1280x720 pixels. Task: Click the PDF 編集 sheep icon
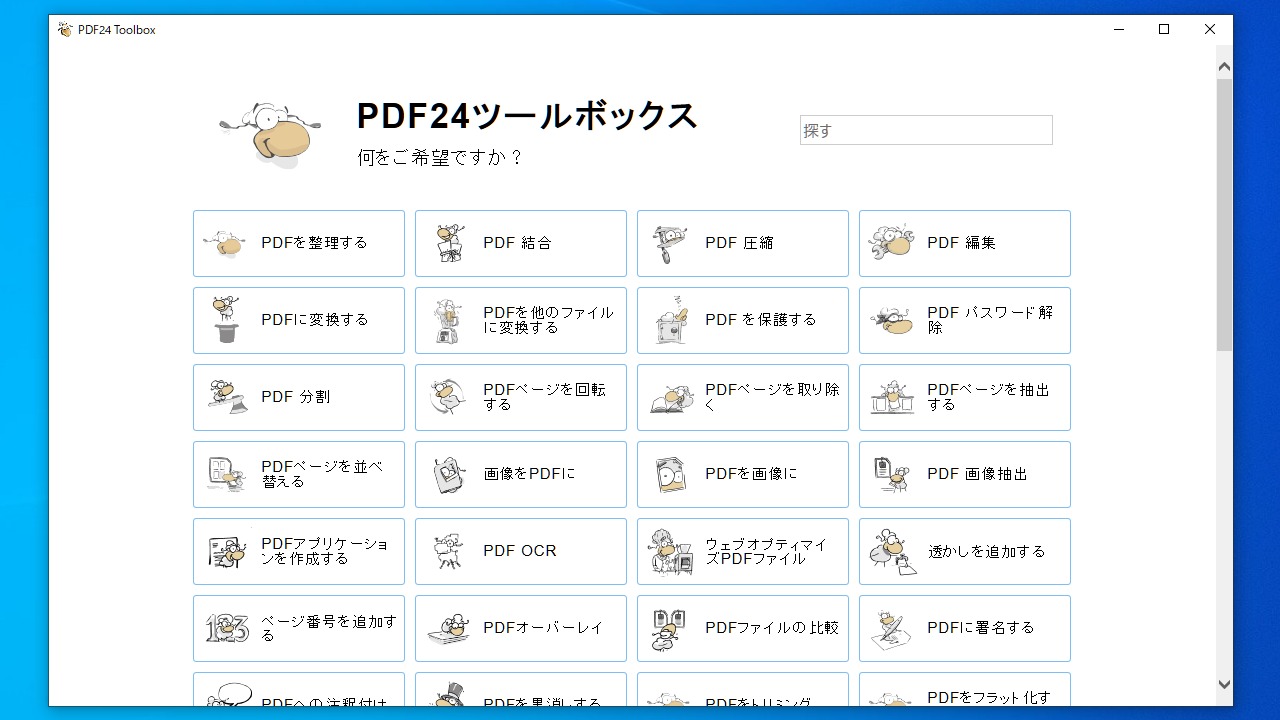(891, 242)
